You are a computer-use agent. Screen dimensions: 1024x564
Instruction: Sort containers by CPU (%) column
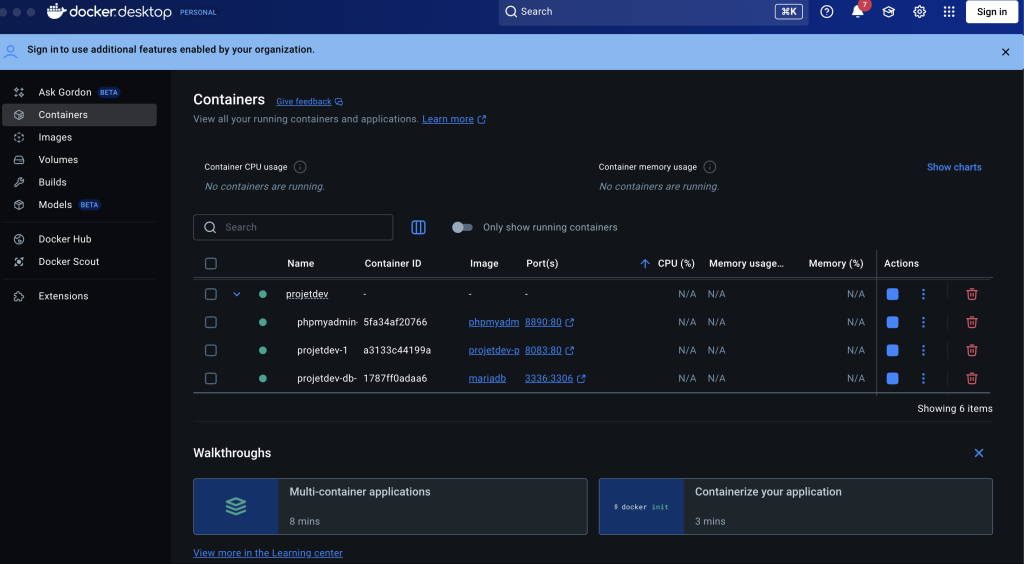point(675,264)
